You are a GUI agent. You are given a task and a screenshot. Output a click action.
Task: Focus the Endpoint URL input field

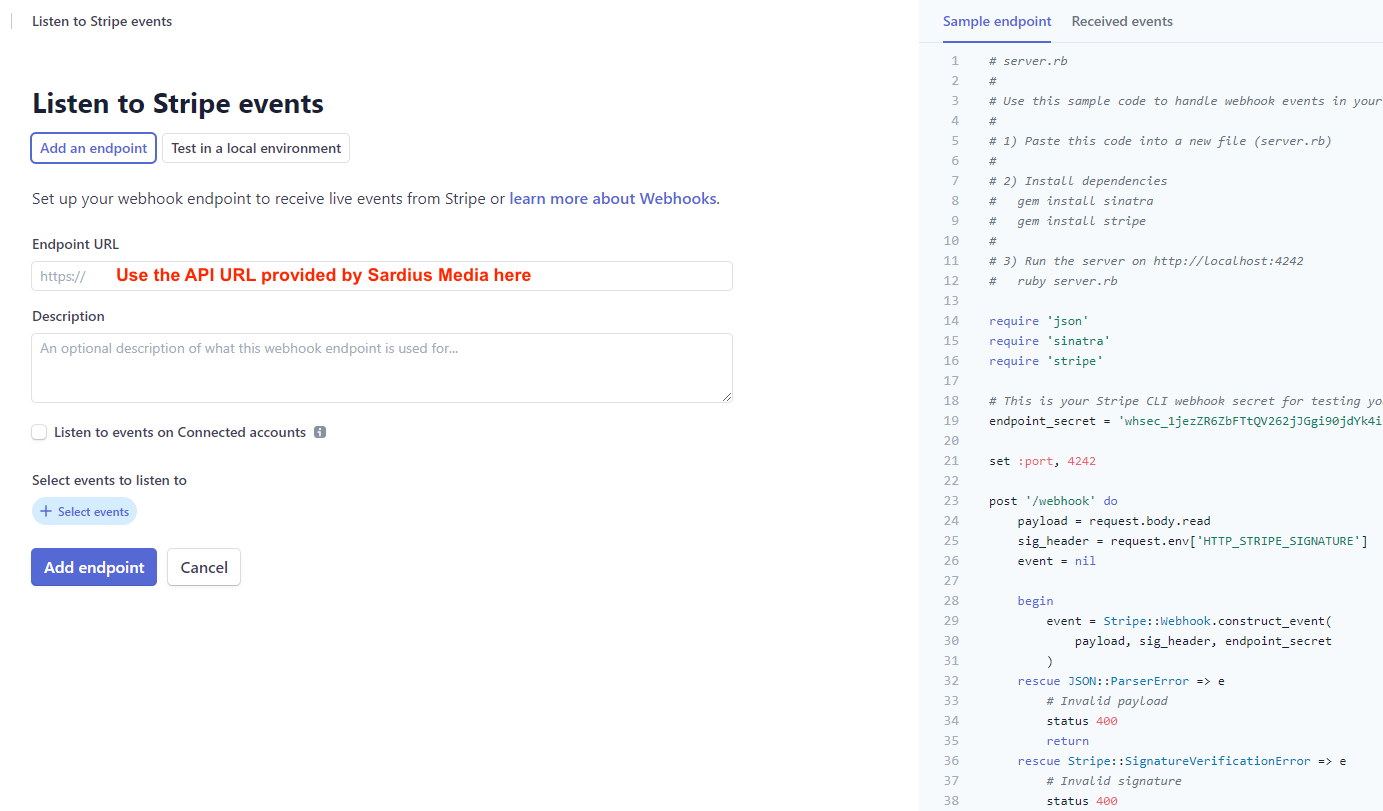coord(382,276)
